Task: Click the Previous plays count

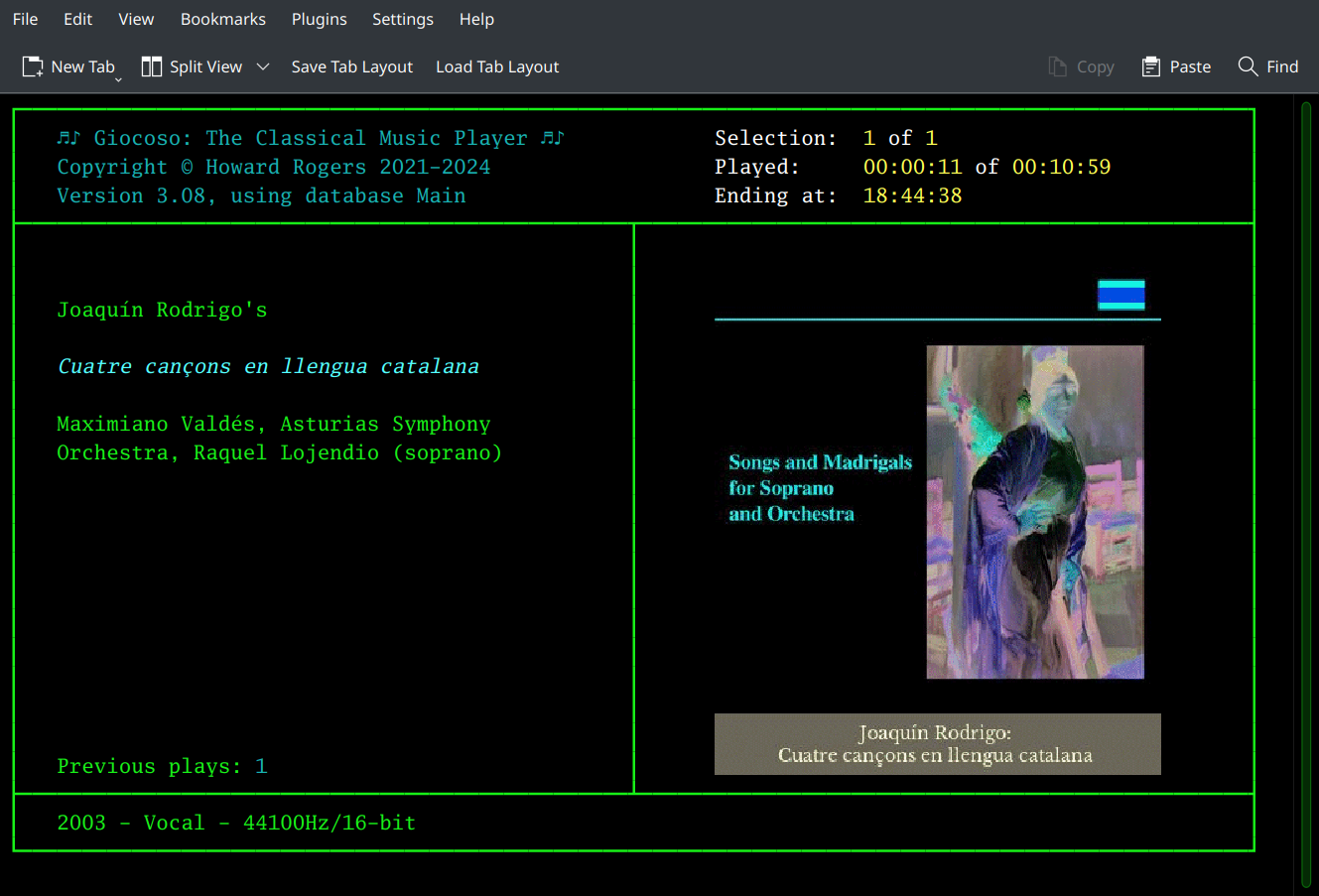Action: click(x=262, y=766)
